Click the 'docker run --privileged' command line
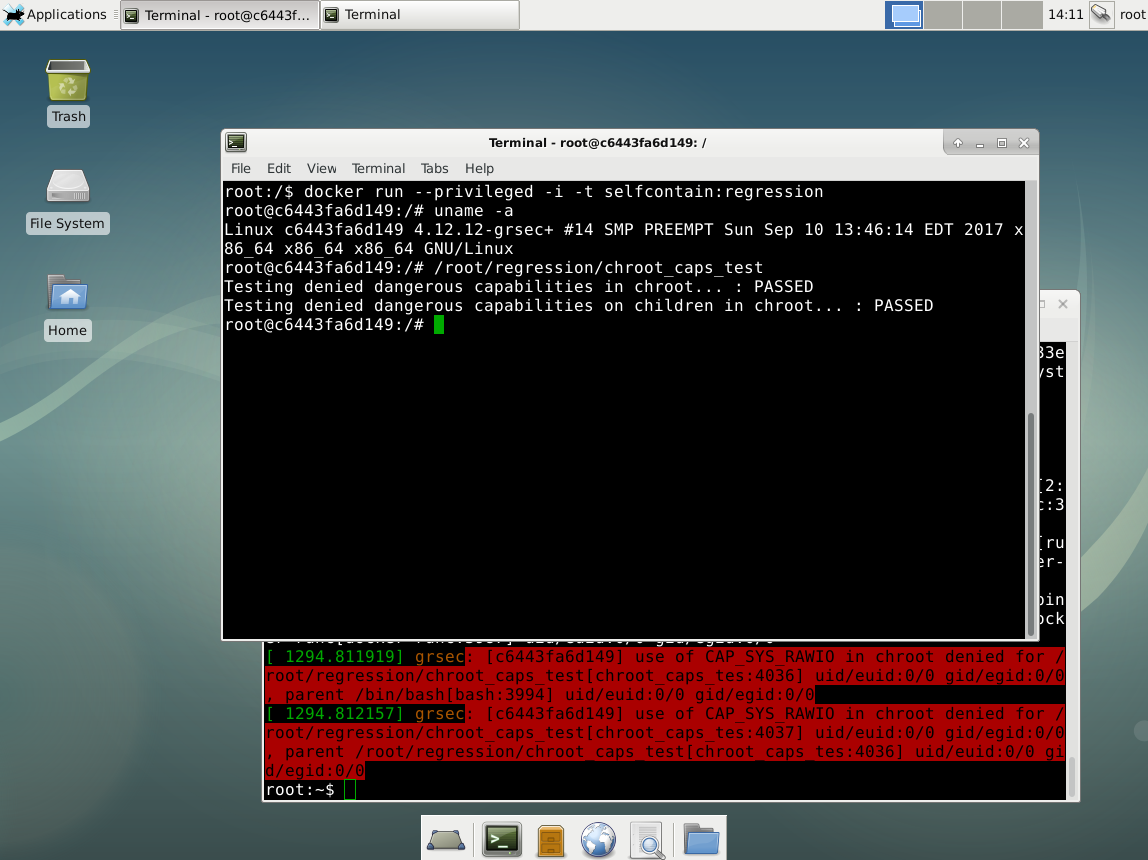Screen dimensions: 1148x860 [523, 192]
